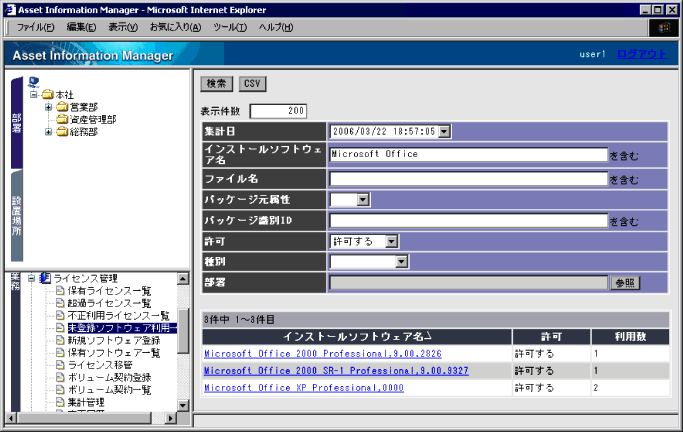Open the 許可 dropdown showing 許可する
The width and height of the screenshot is (683, 432).
tap(392, 241)
